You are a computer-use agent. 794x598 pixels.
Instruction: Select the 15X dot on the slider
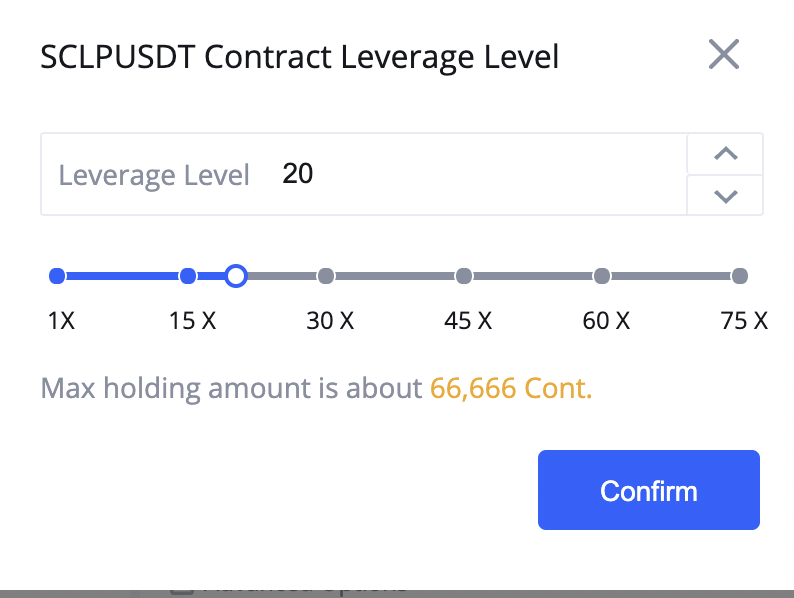(188, 276)
